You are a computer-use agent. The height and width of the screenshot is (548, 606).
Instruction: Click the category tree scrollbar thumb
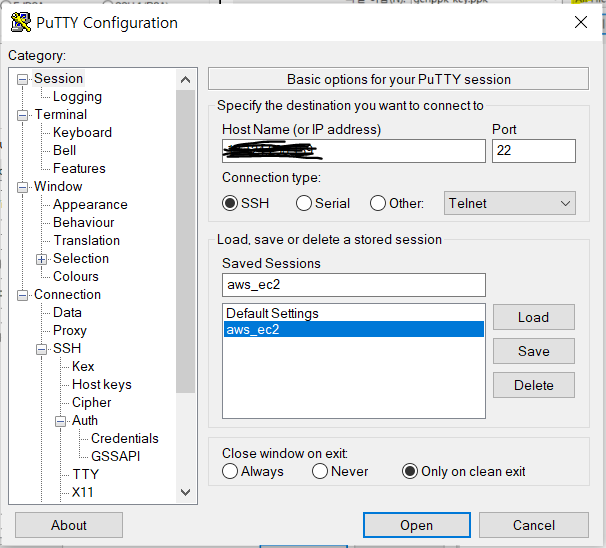click(x=186, y=242)
